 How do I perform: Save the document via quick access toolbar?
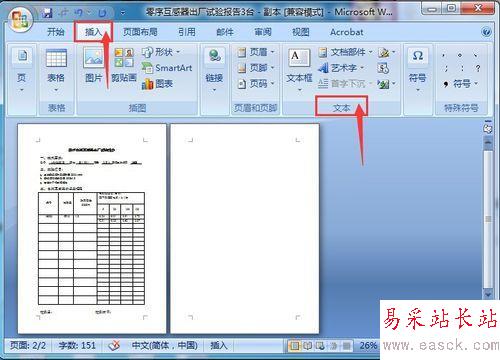(48, 13)
